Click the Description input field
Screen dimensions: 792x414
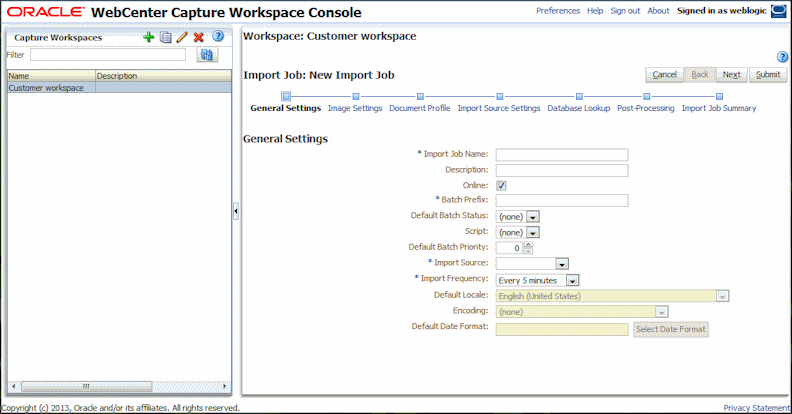click(x=562, y=170)
